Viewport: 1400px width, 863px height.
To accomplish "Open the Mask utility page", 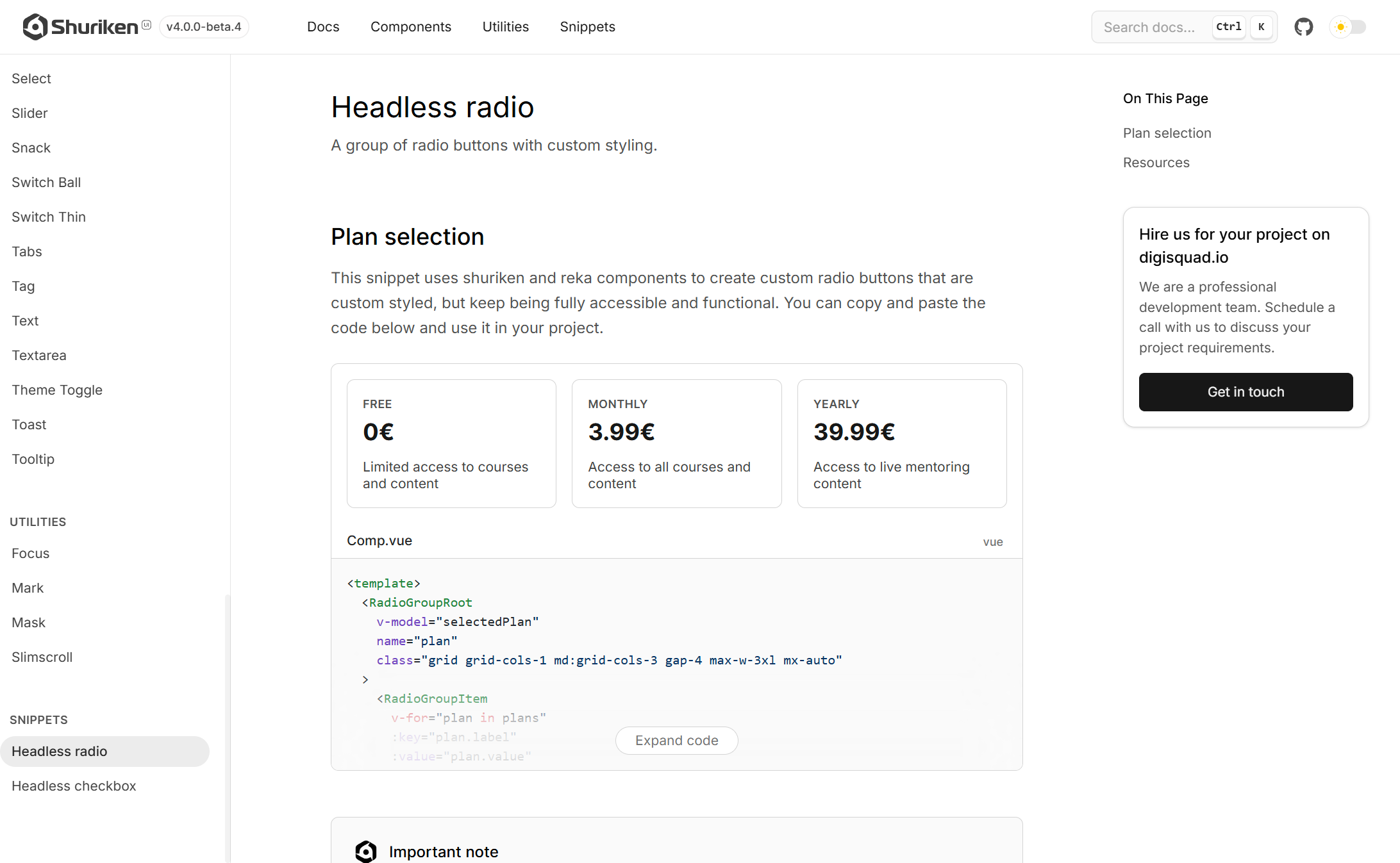I will (x=28, y=623).
